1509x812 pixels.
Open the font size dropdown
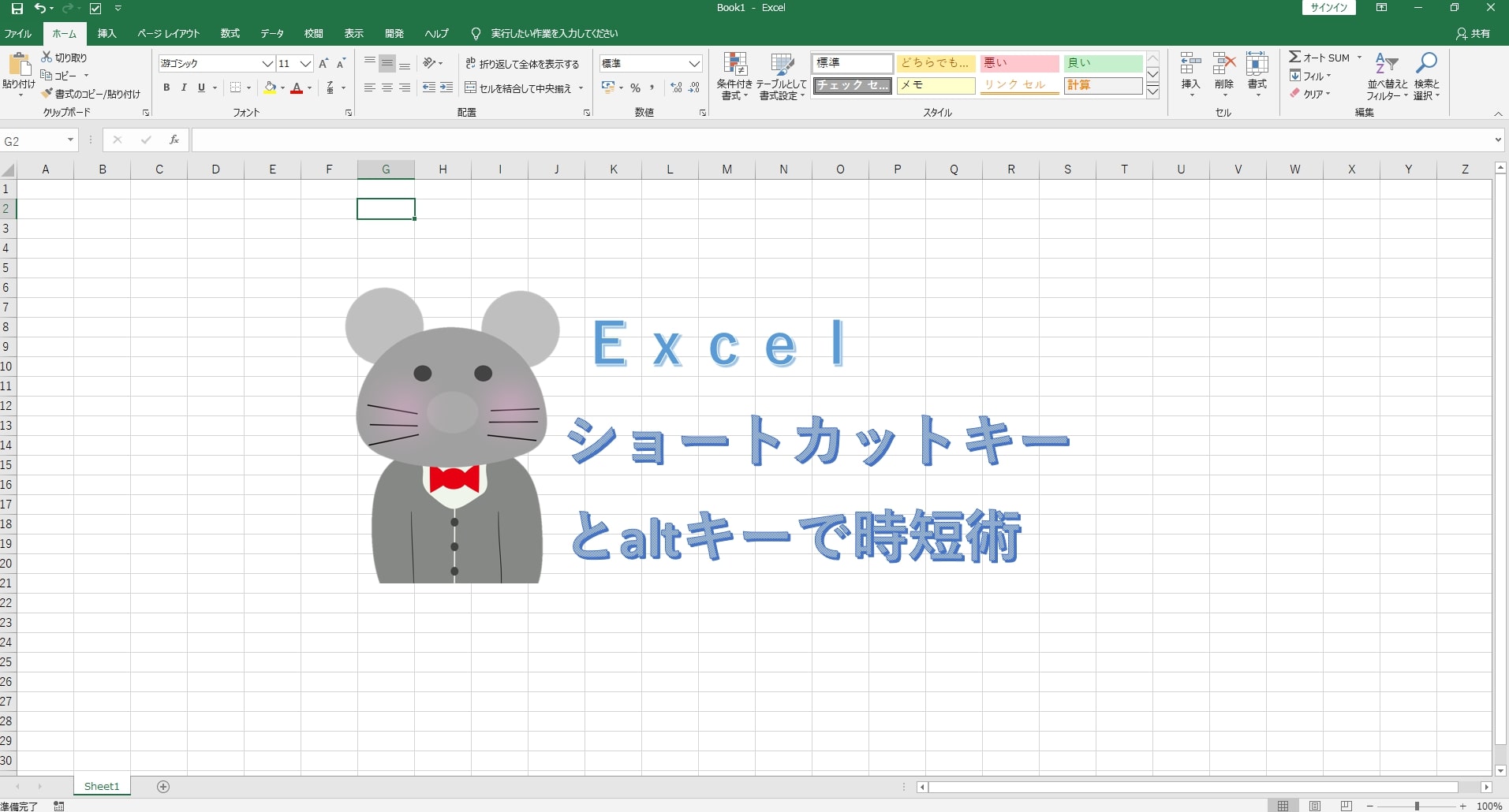305,64
